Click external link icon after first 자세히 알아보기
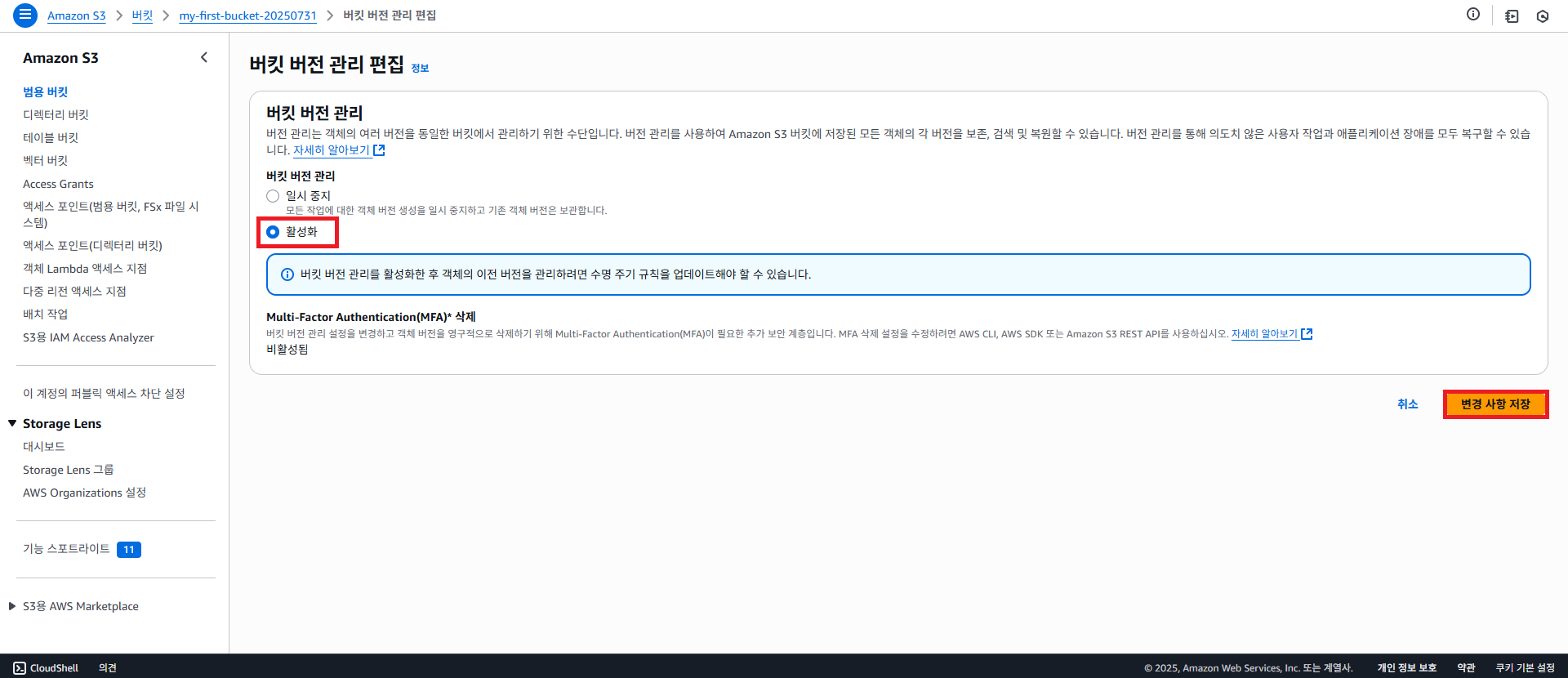This screenshot has height=678, width=1568. [379, 150]
